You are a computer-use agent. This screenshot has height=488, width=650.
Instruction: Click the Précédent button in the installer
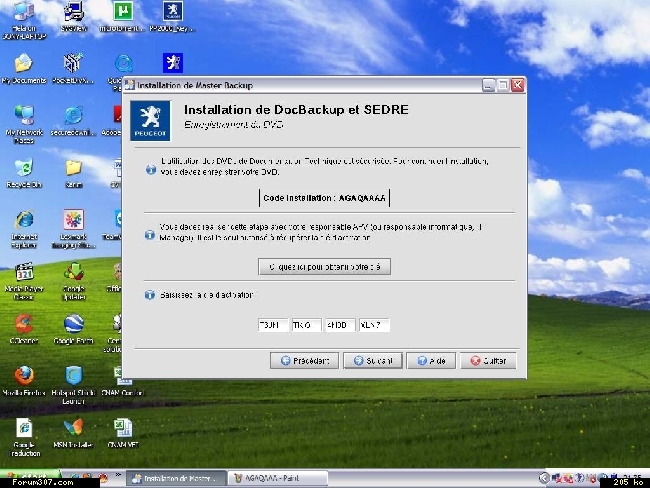point(304,361)
